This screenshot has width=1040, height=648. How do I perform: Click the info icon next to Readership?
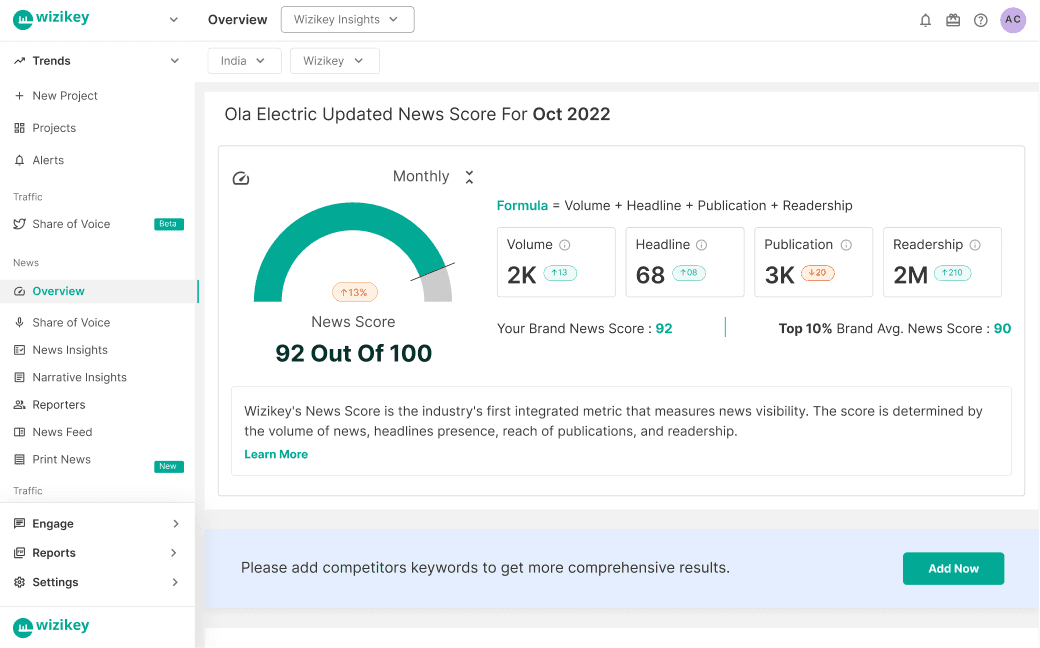tap(975, 245)
